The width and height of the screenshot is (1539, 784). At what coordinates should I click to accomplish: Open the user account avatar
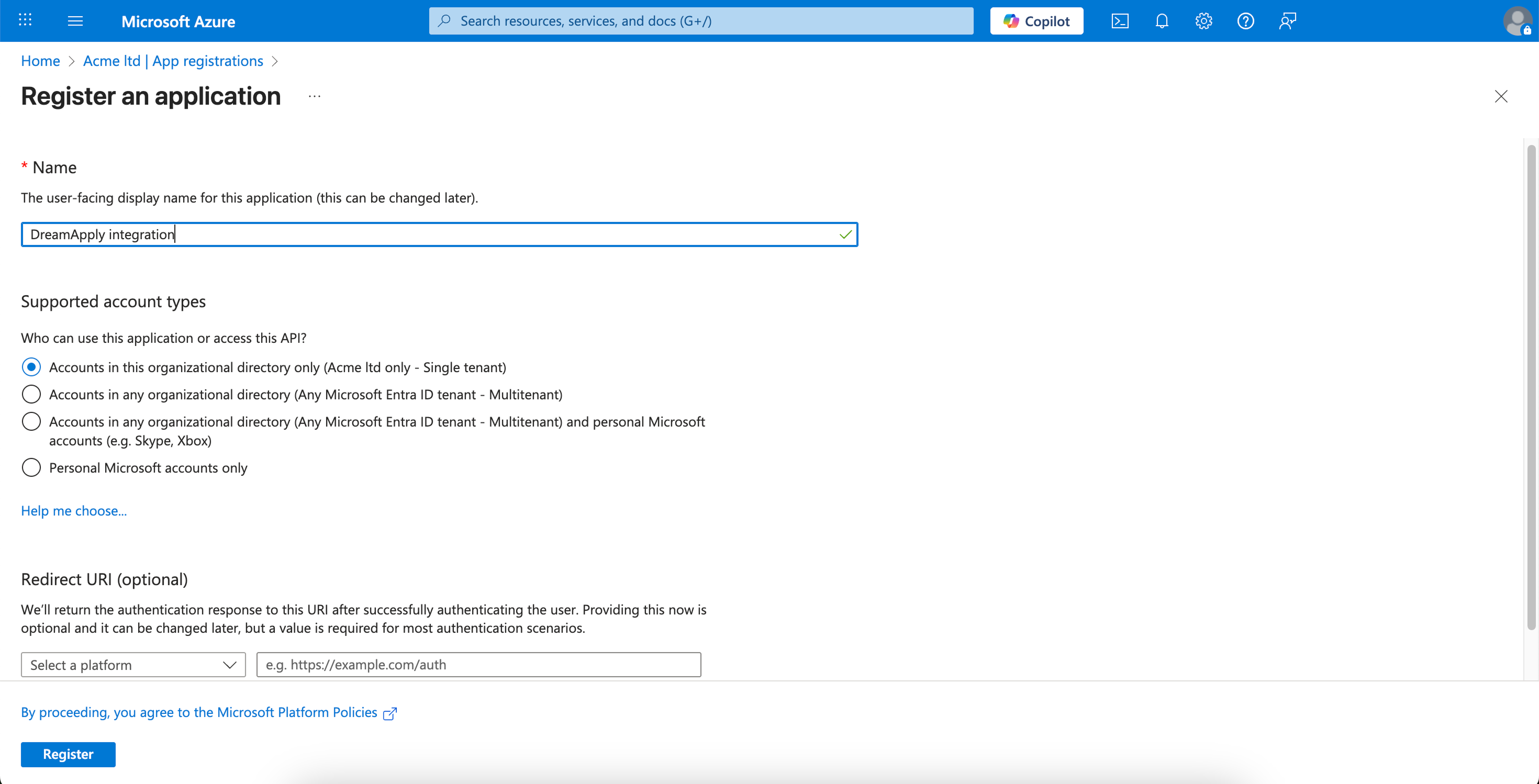coord(1518,21)
